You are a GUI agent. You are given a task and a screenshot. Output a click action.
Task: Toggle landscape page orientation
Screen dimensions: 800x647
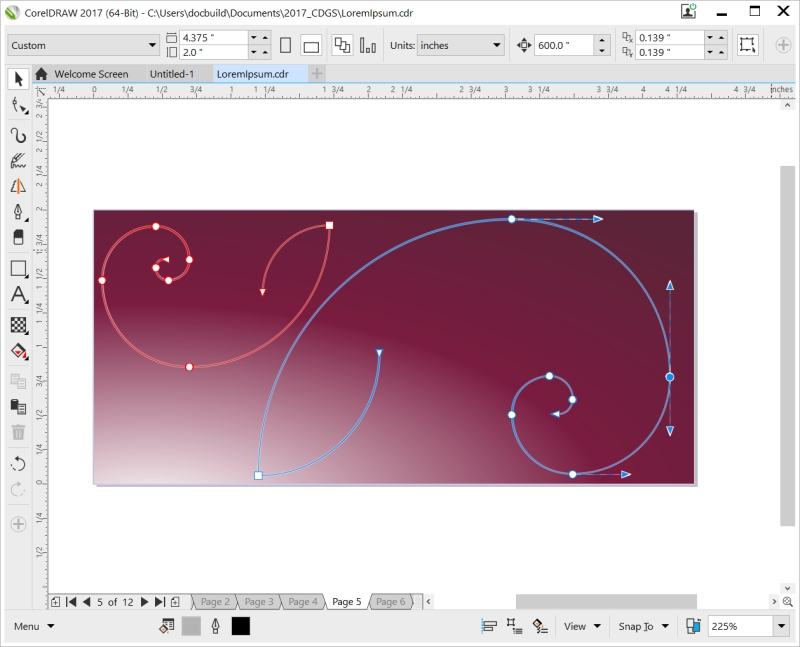pos(311,45)
